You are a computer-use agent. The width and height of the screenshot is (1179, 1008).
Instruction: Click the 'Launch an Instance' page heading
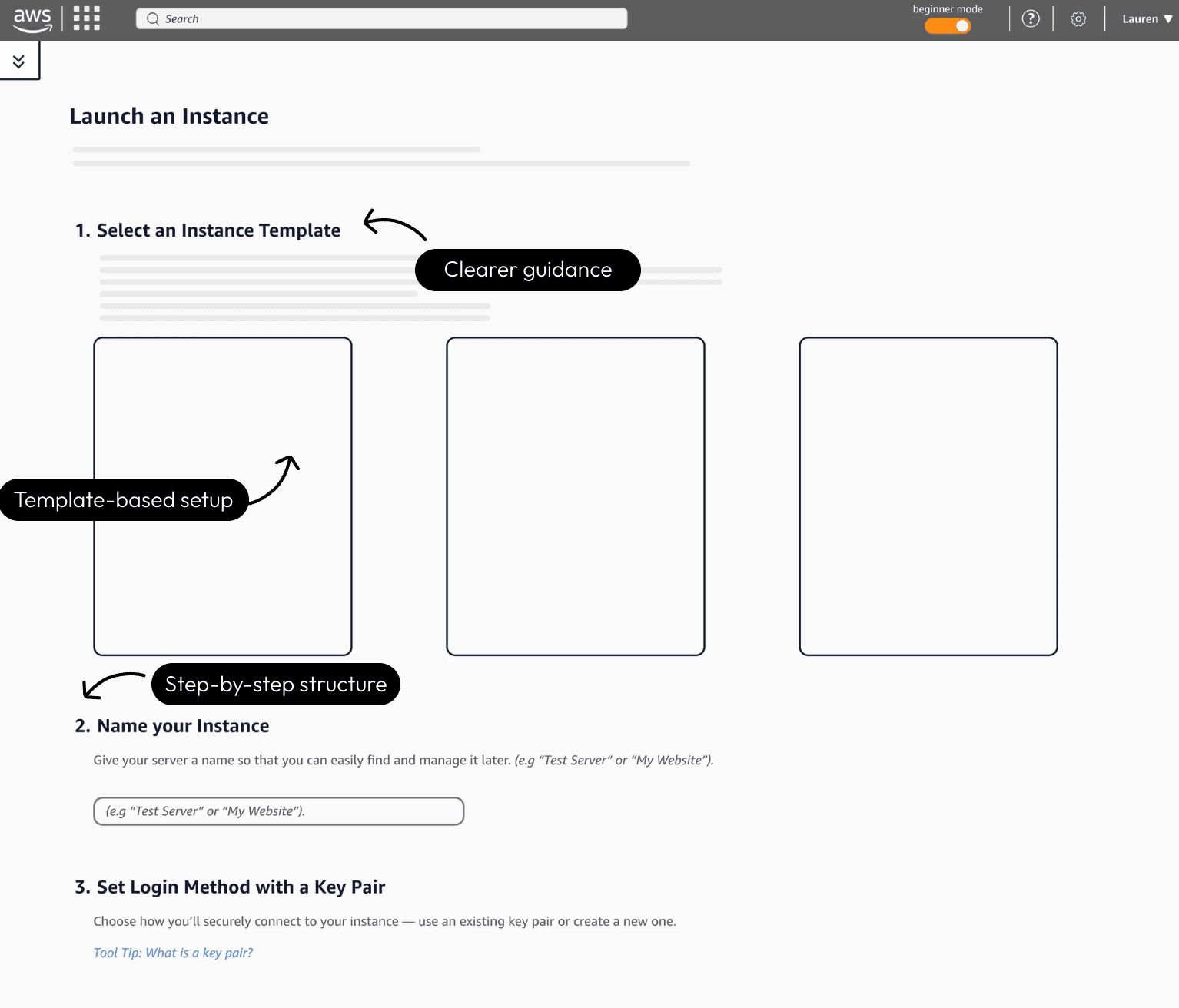[x=169, y=116]
